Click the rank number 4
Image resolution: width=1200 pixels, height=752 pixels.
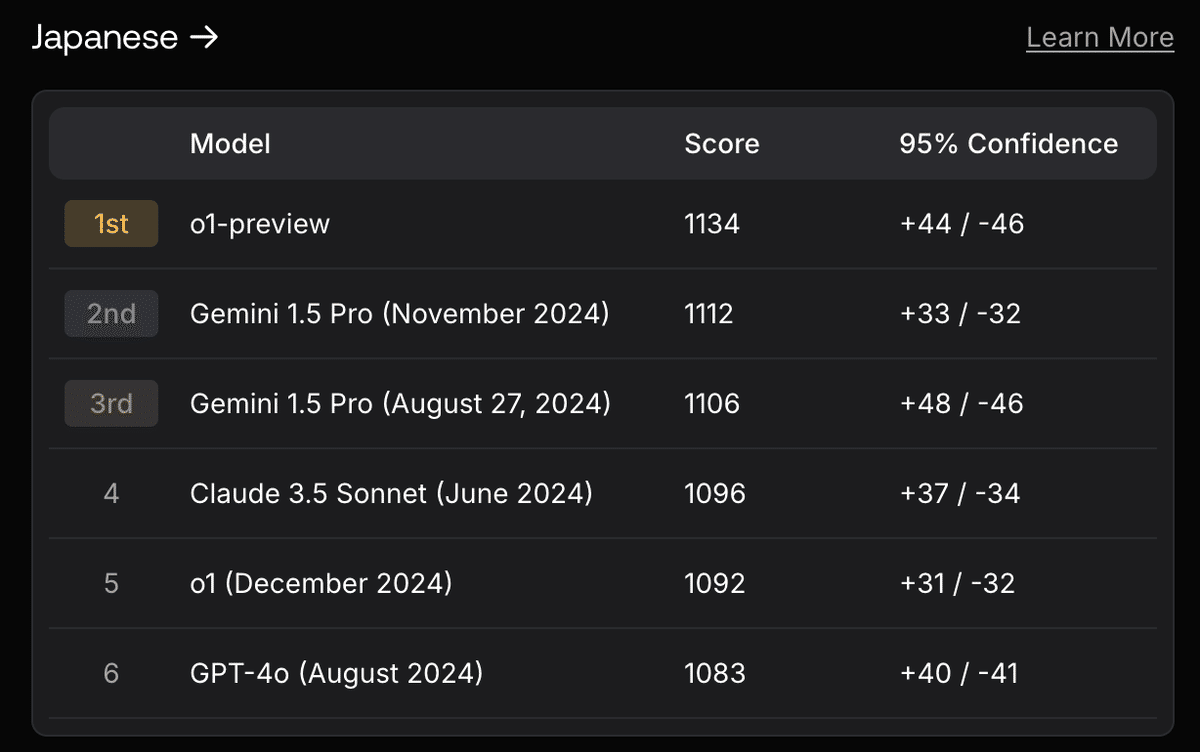[111, 494]
